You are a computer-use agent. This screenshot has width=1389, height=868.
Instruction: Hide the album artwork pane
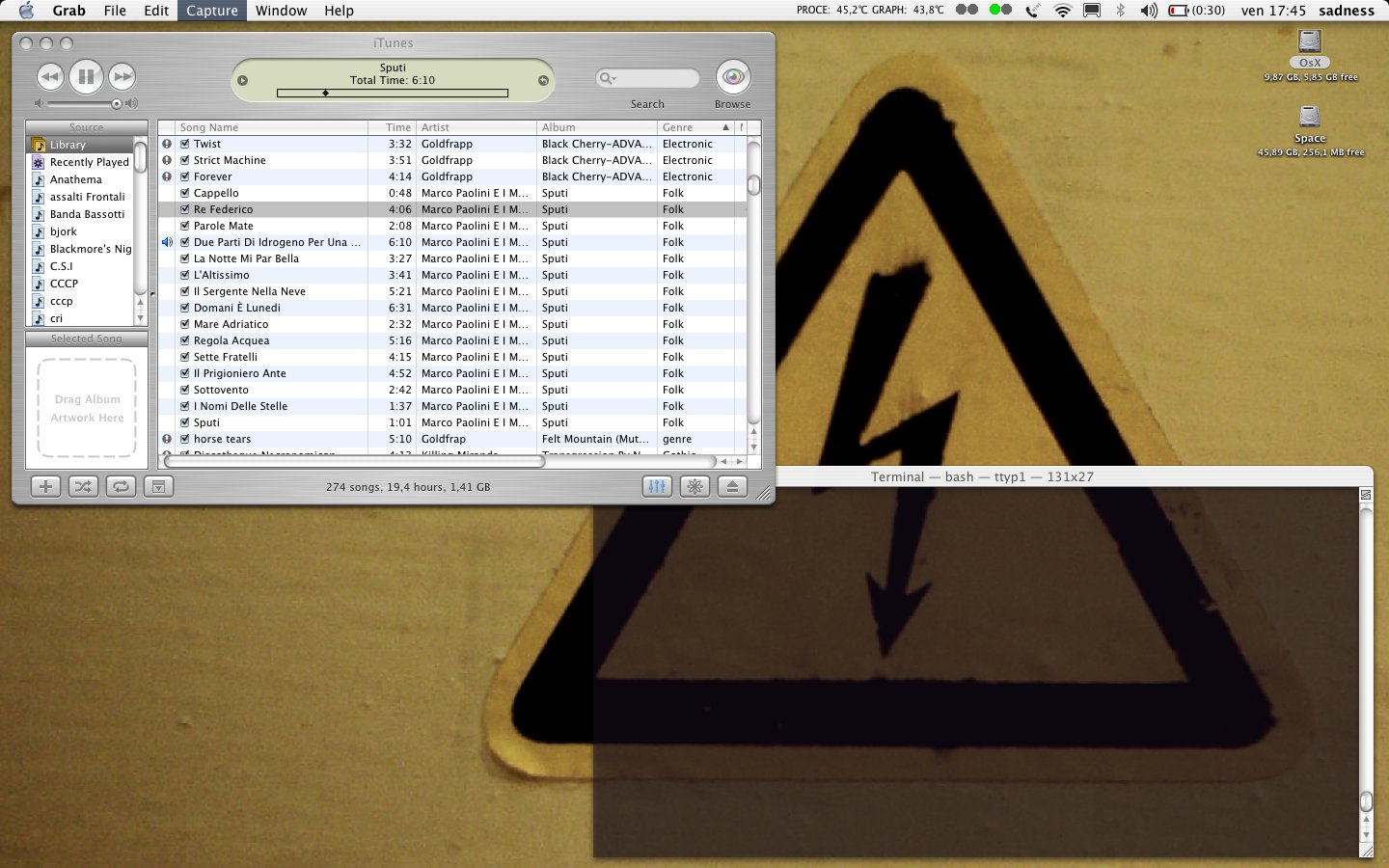pos(158,486)
